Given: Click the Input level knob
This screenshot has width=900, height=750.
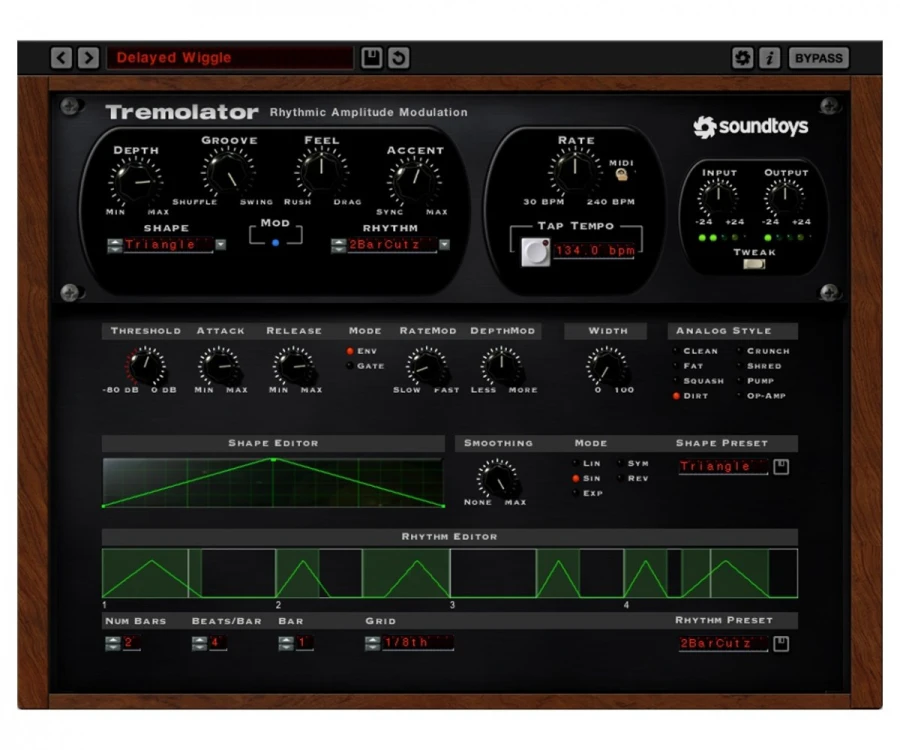Looking at the screenshot, I should pyautogui.click(x=717, y=197).
